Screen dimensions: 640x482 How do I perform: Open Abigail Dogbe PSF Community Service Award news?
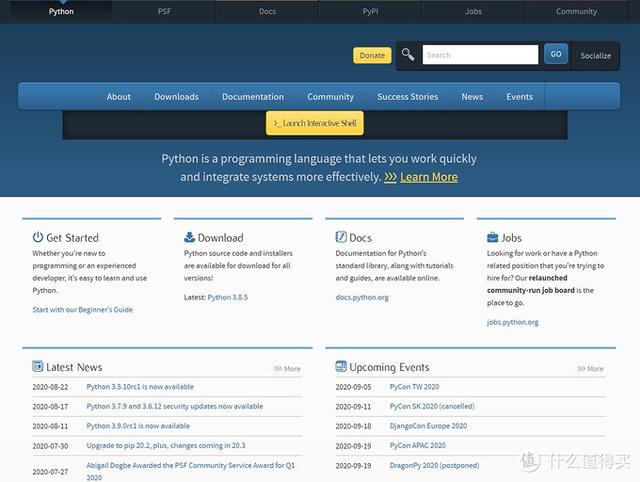pyautogui.click(x=190, y=471)
